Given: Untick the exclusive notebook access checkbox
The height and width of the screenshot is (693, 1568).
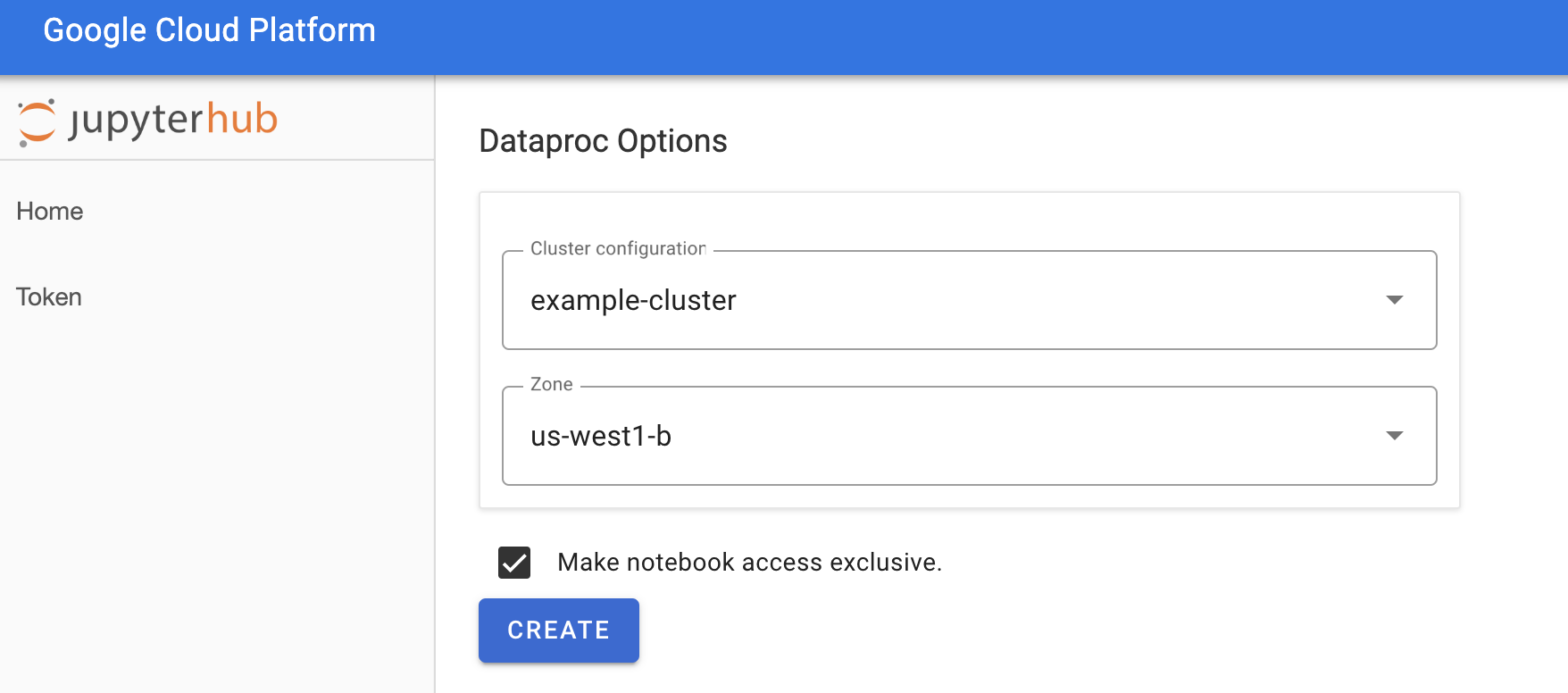Looking at the screenshot, I should click(x=514, y=563).
